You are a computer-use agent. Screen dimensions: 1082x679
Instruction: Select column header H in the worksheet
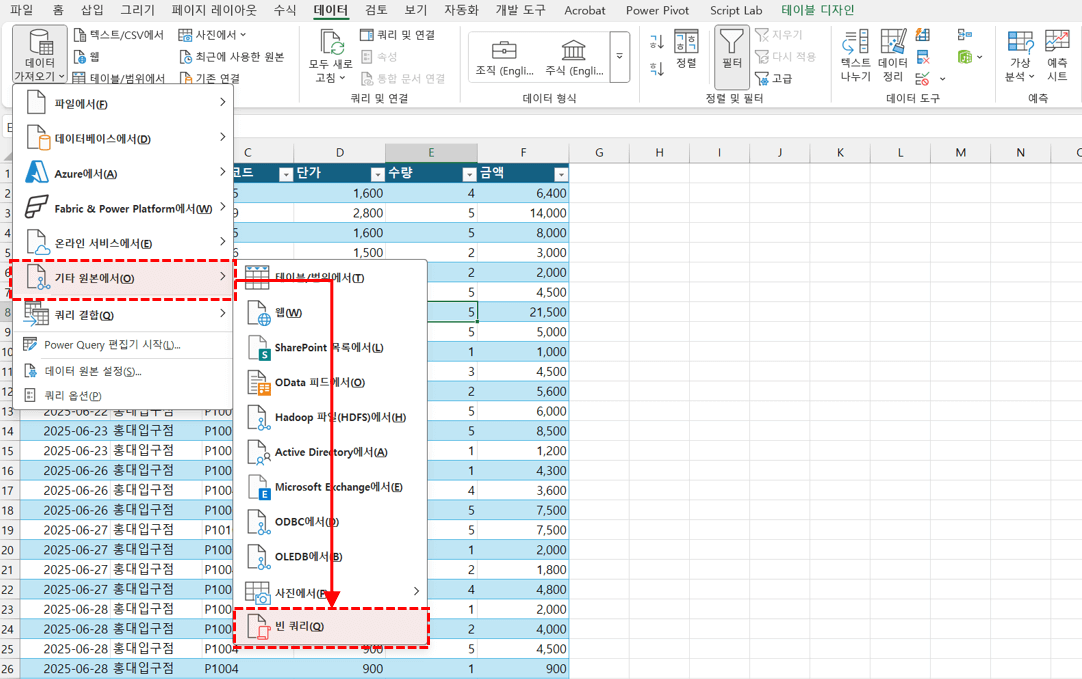click(x=659, y=153)
